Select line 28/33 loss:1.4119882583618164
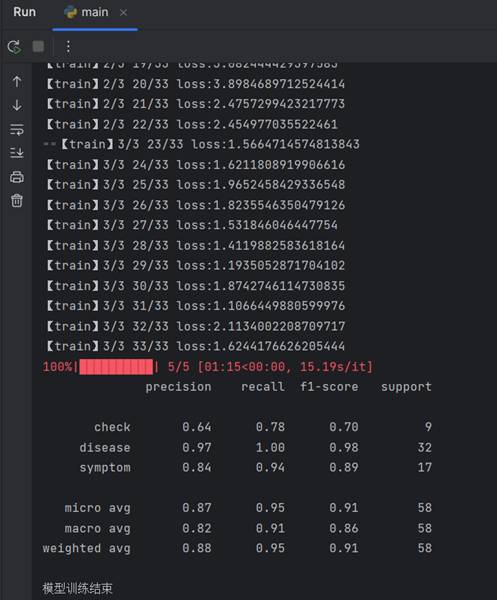The image size is (497, 600). 195,245
